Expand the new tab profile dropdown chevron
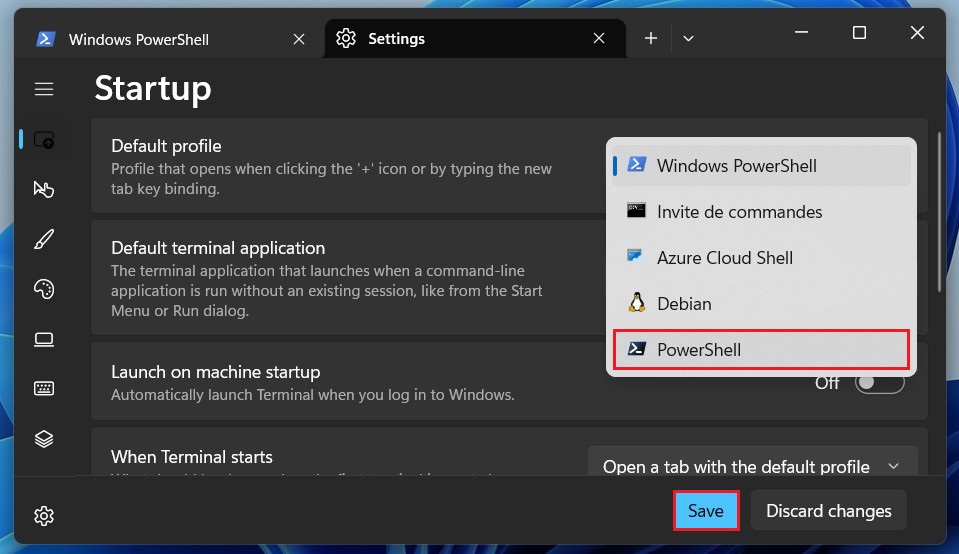The height and width of the screenshot is (554, 959). tap(688, 39)
